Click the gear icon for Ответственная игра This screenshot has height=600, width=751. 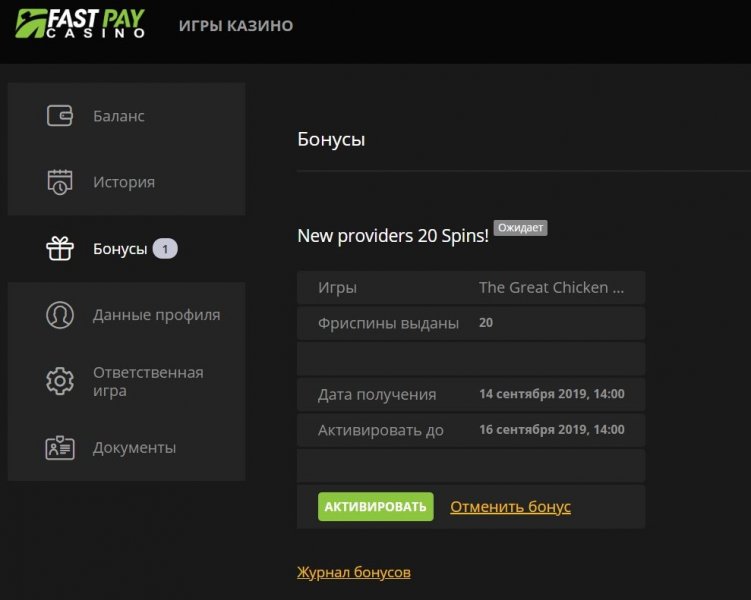coord(60,381)
